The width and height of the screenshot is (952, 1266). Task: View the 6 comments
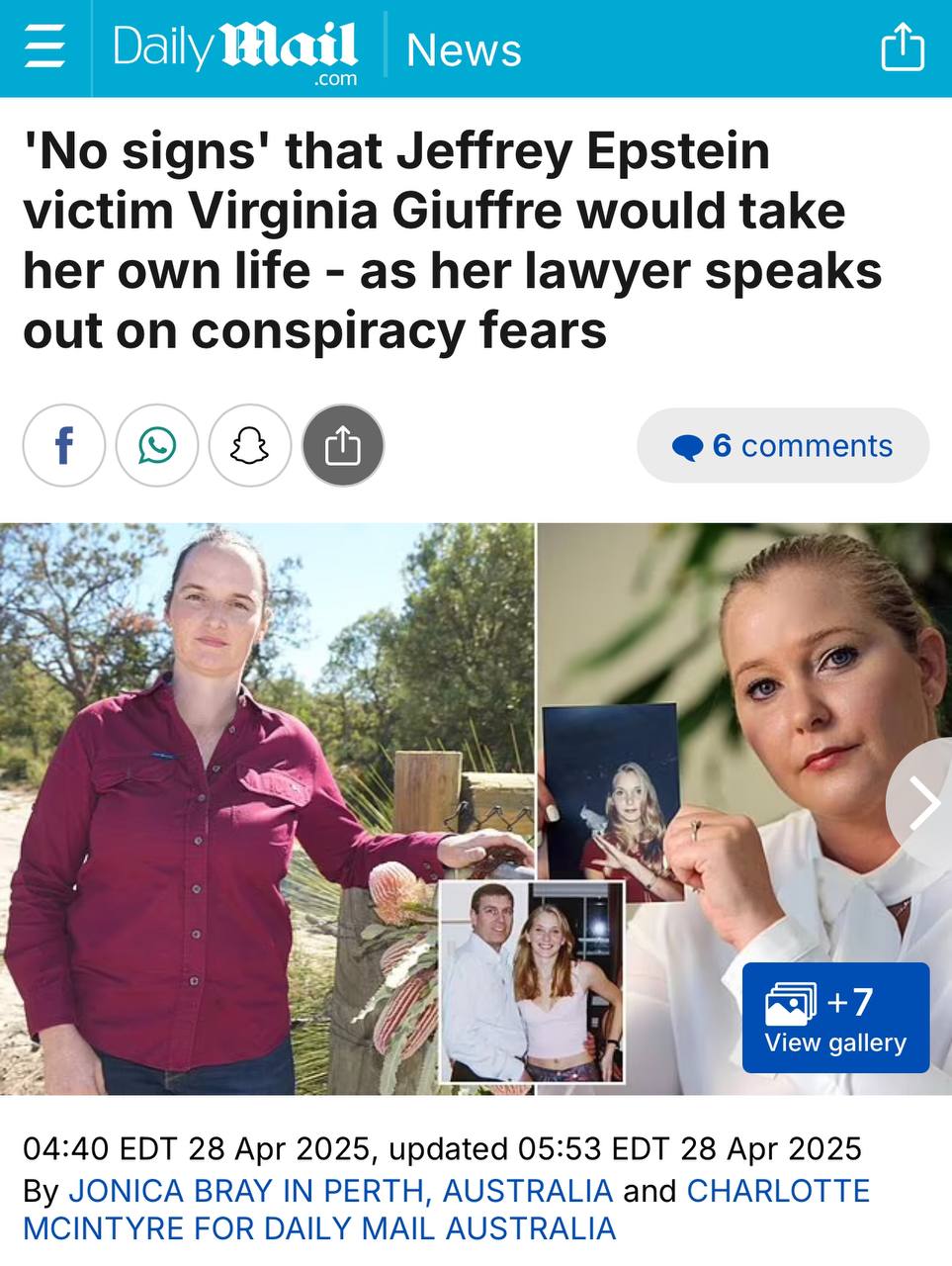point(783,446)
